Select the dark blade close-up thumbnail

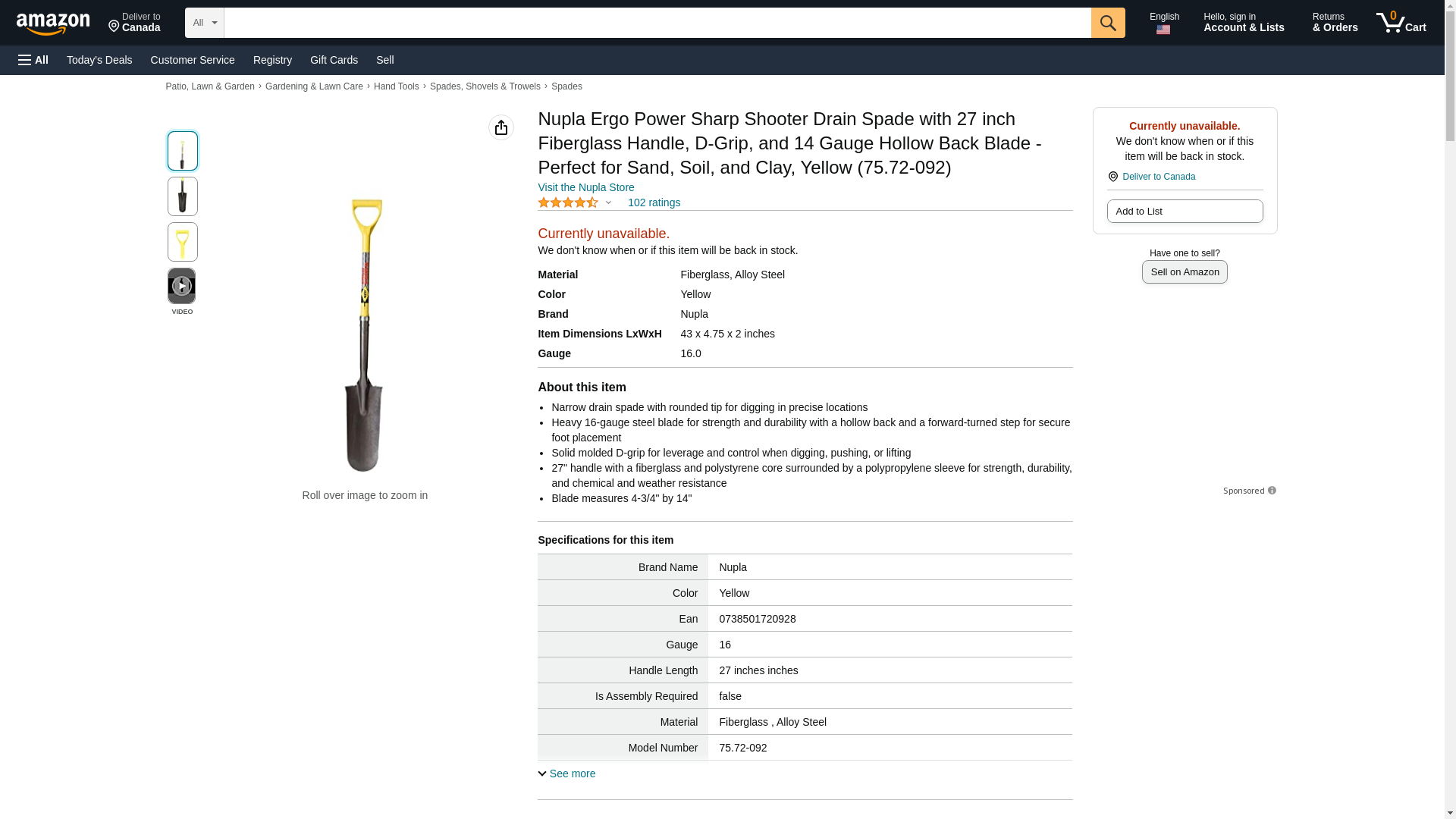[182, 196]
